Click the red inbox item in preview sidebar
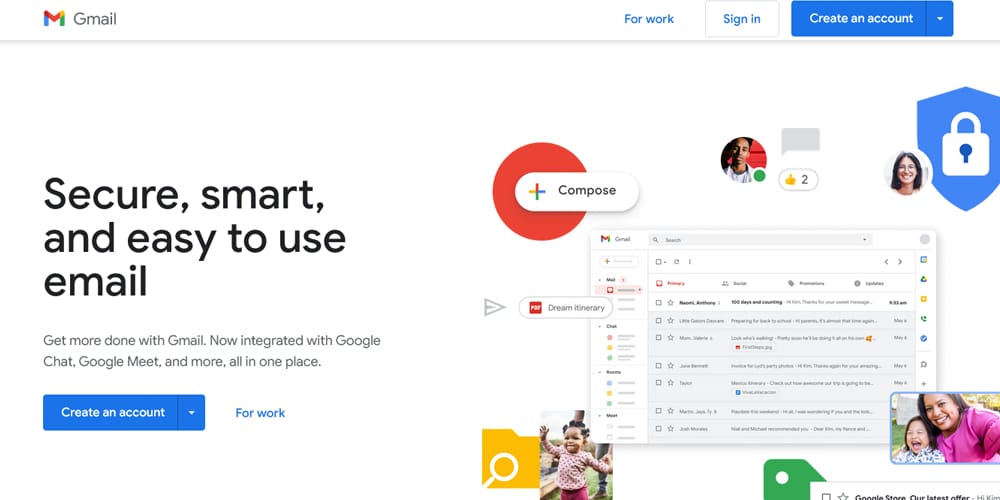Image resolution: width=1000 pixels, height=500 pixels. 617,290
